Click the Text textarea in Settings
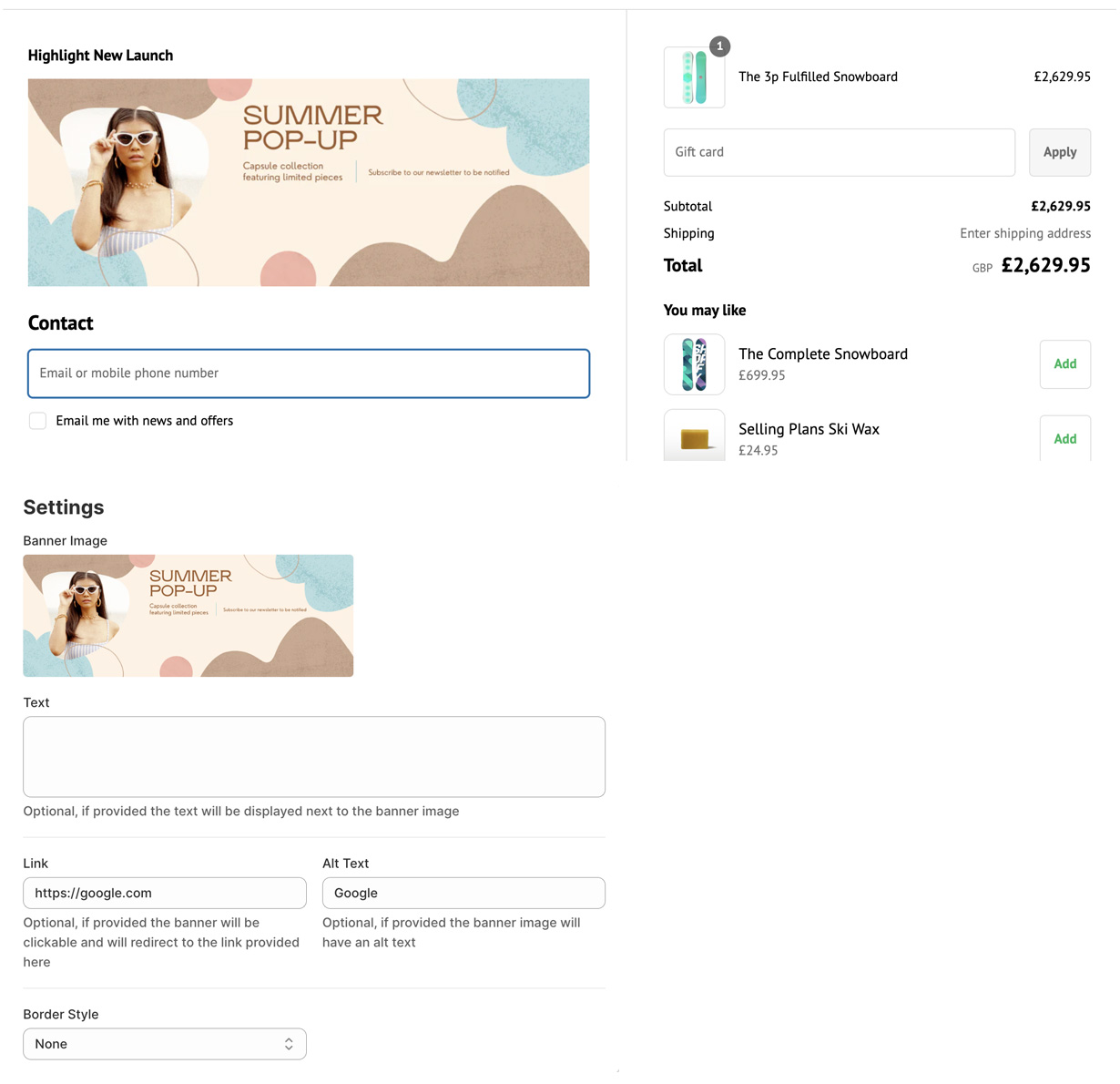The image size is (1120, 1084). point(313,756)
